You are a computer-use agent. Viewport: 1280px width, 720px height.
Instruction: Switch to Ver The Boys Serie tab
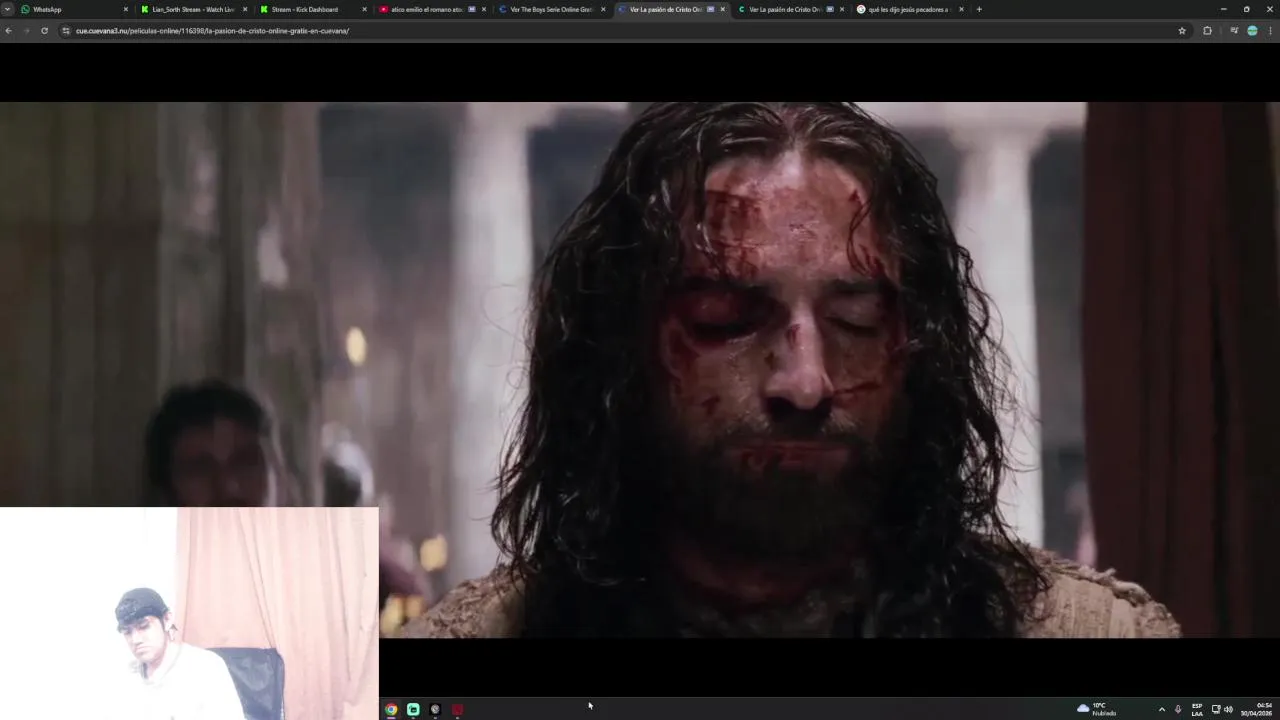[550, 9]
